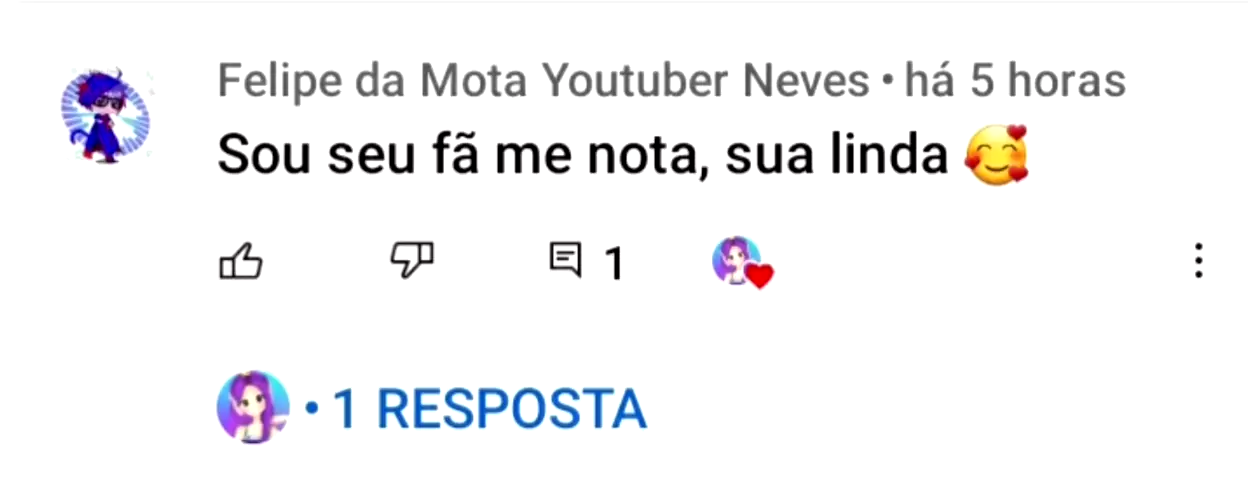Tap the small red heart on the creator badge

point(761,277)
